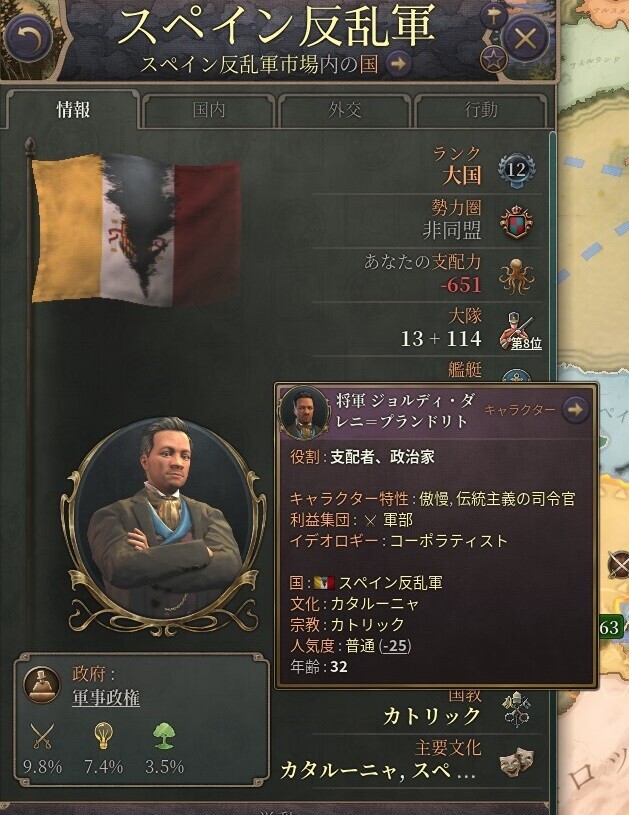The height and width of the screenshot is (815, 629).
Task: Click the state religion keys icon
Action: (516, 709)
